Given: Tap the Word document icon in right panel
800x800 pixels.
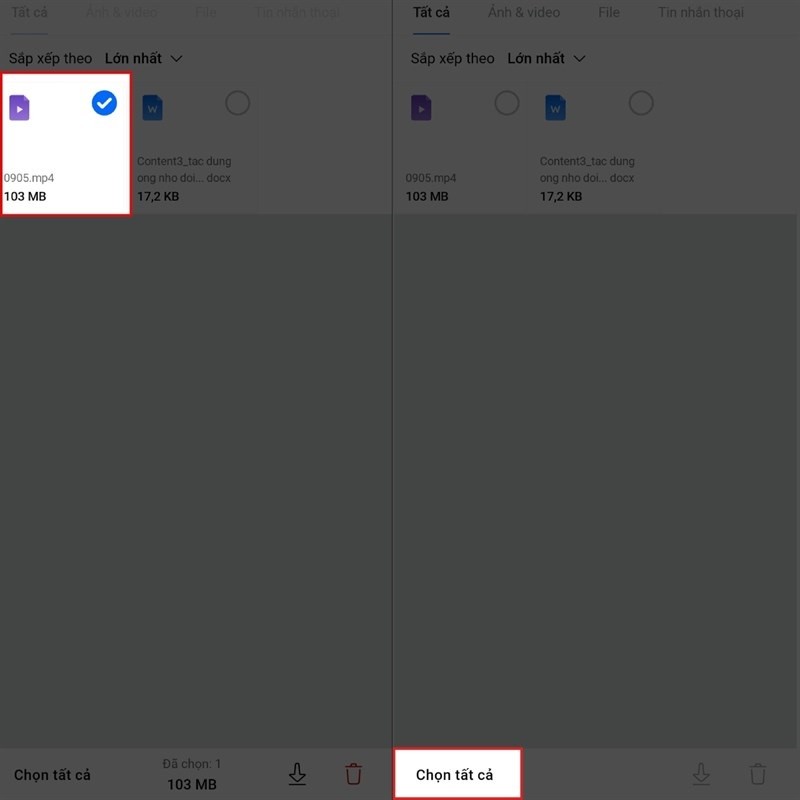Looking at the screenshot, I should [x=555, y=108].
